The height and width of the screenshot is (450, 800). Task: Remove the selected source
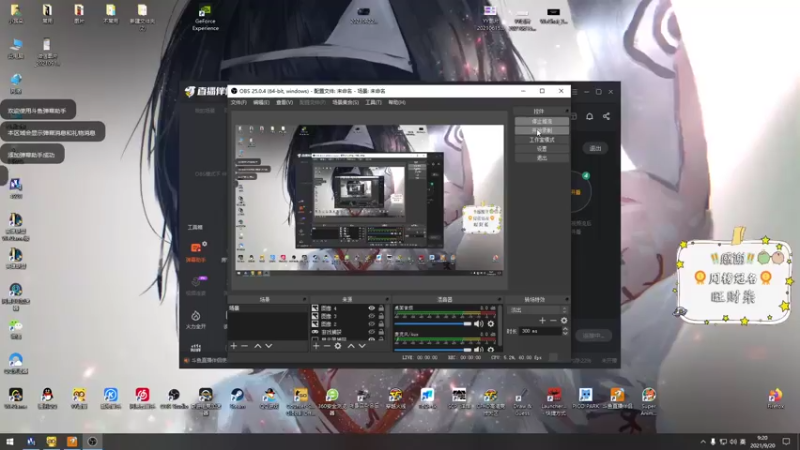pos(327,346)
